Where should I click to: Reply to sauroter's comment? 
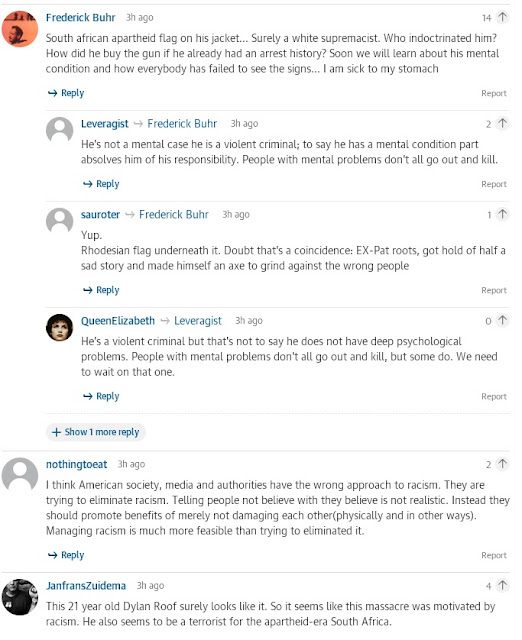point(101,290)
